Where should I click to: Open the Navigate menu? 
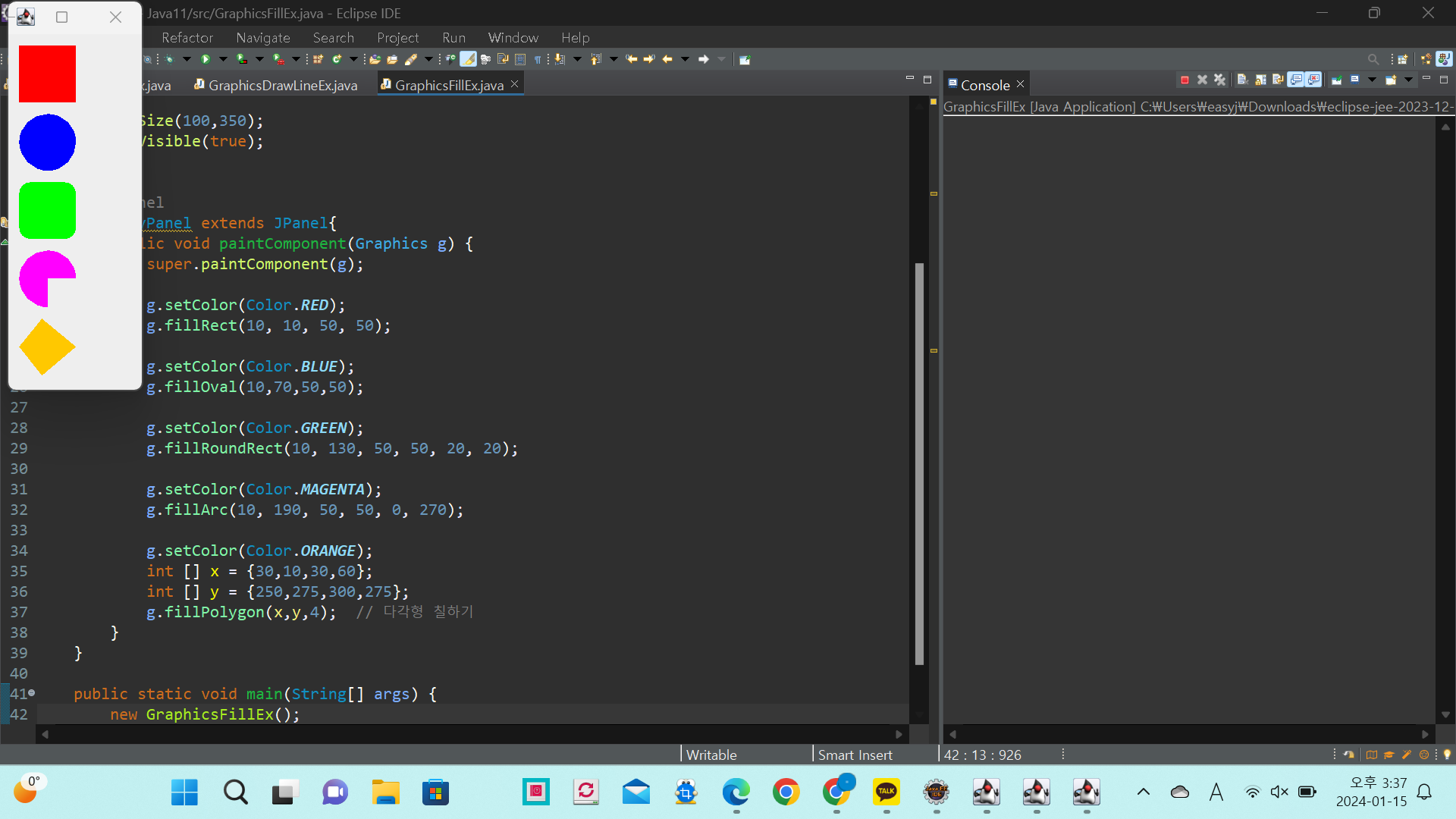(x=262, y=37)
